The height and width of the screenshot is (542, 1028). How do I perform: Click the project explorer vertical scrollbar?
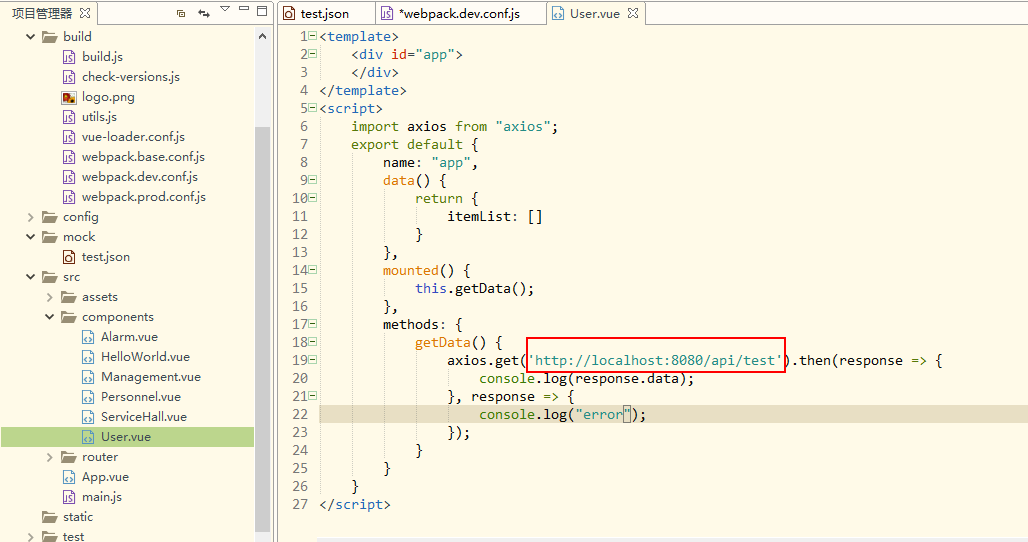tap(262, 328)
